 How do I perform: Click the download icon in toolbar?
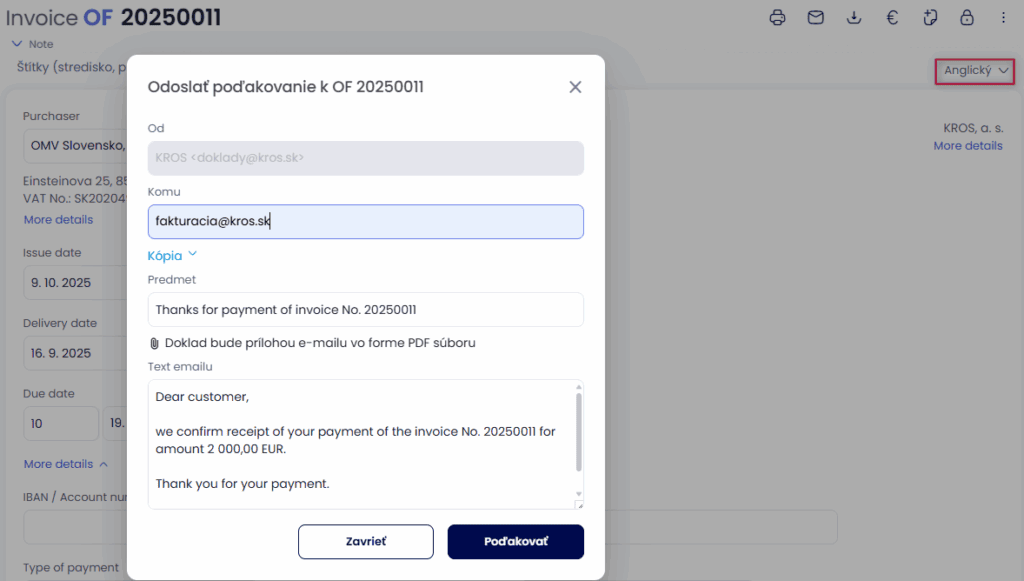(854, 17)
